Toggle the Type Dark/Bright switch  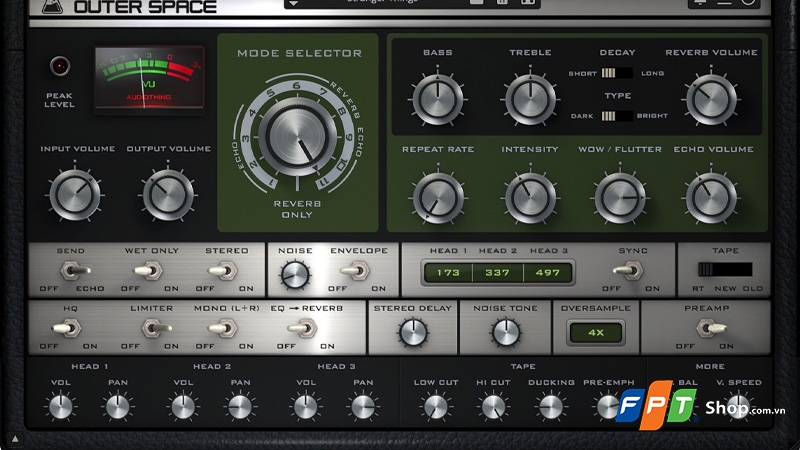click(617, 116)
